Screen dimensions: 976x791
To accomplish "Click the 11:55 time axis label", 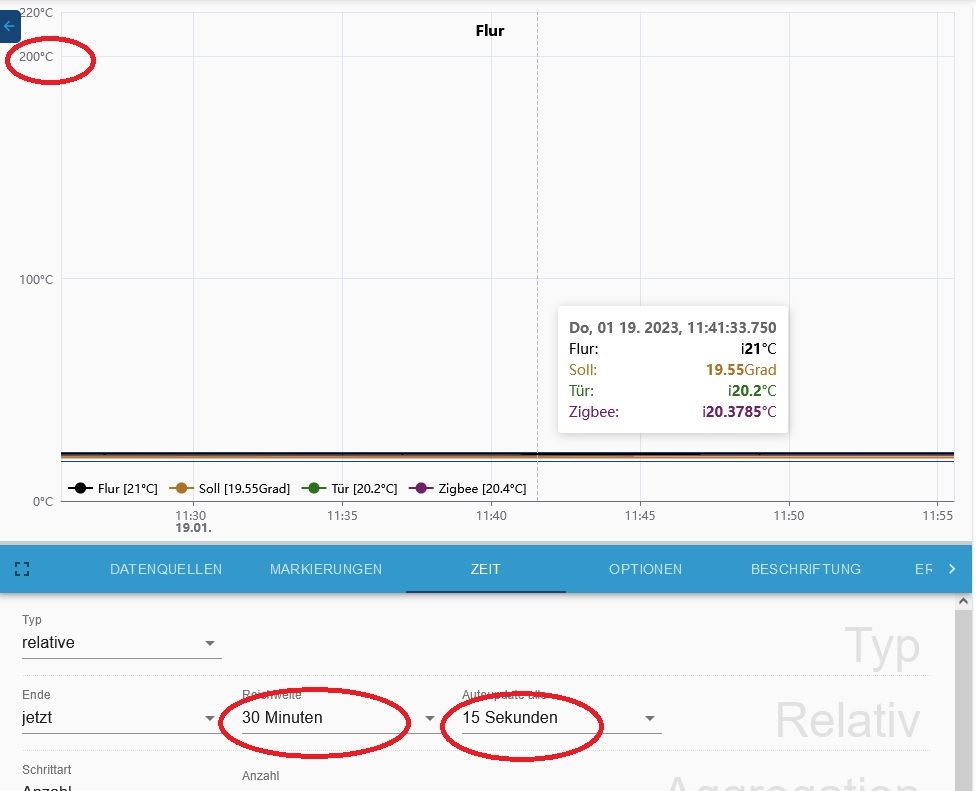I will pyautogui.click(x=937, y=515).
